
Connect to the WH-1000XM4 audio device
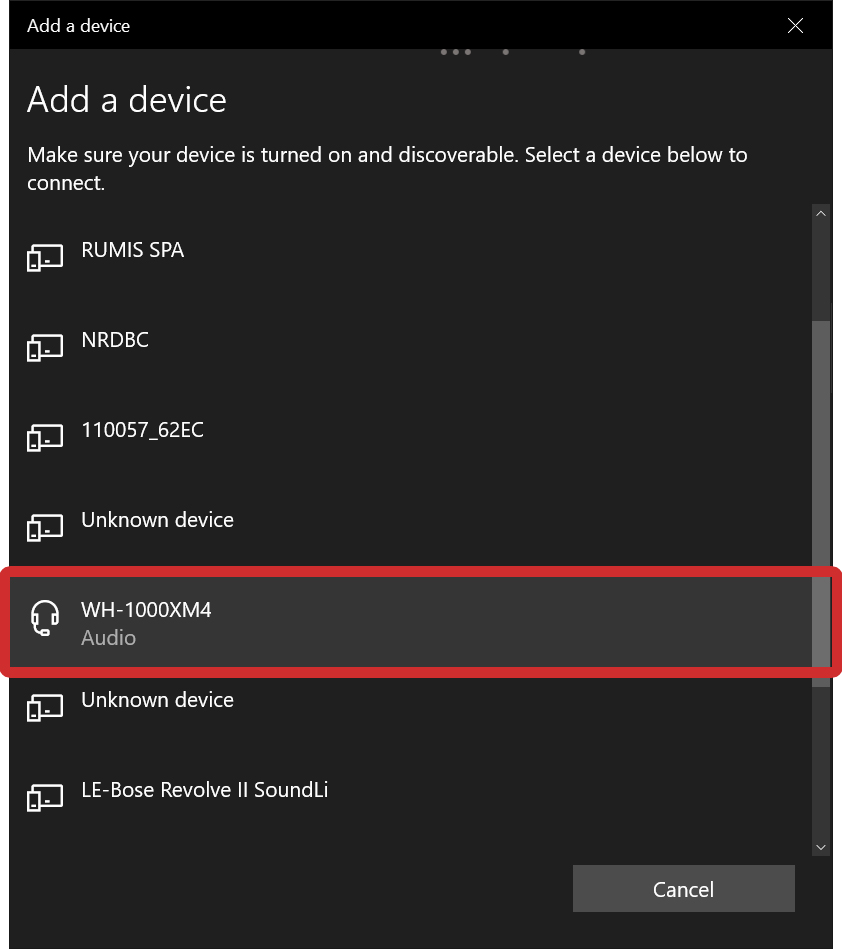[146, 610]
